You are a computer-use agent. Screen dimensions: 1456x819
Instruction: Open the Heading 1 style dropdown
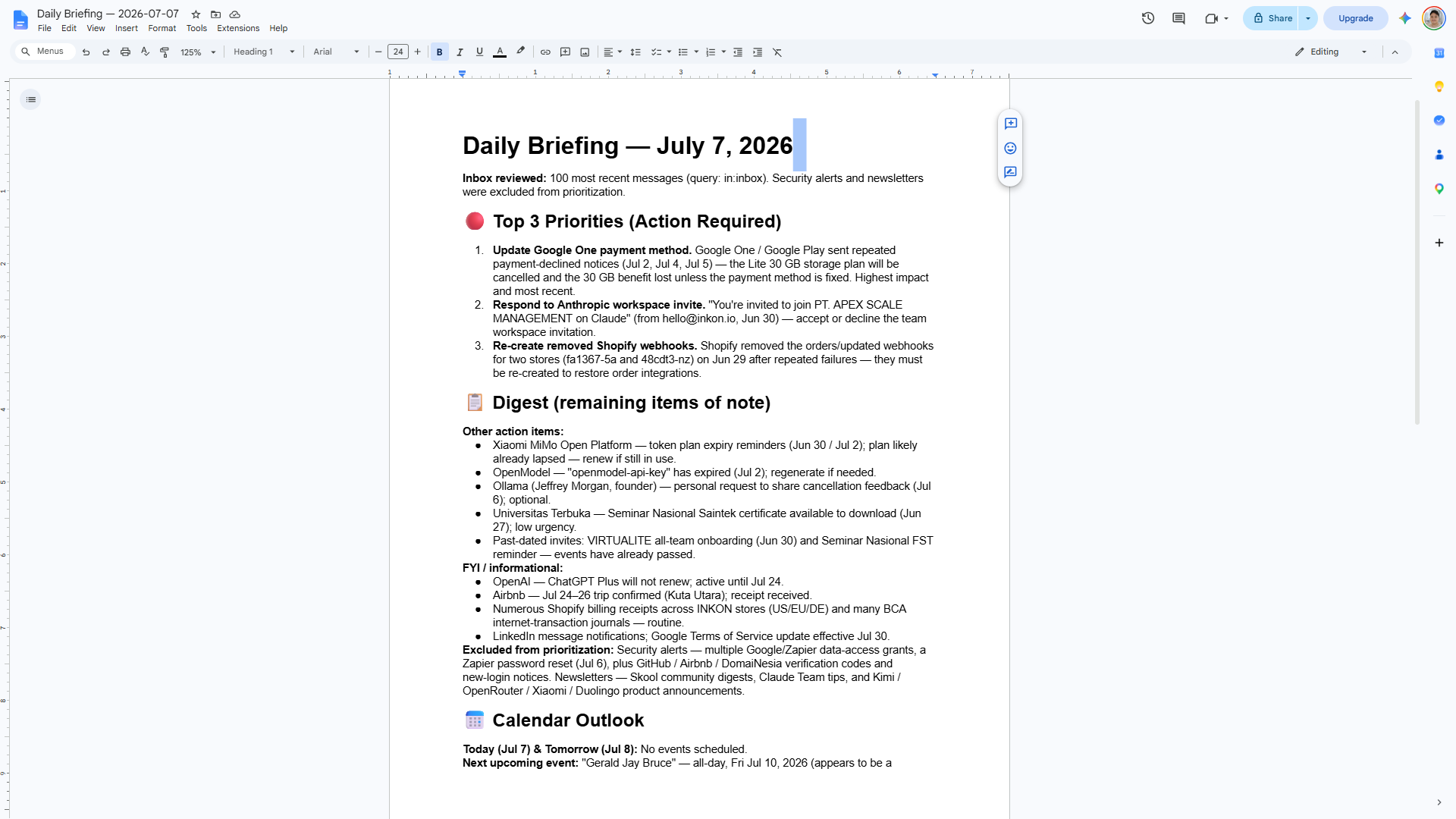[264, 52]
